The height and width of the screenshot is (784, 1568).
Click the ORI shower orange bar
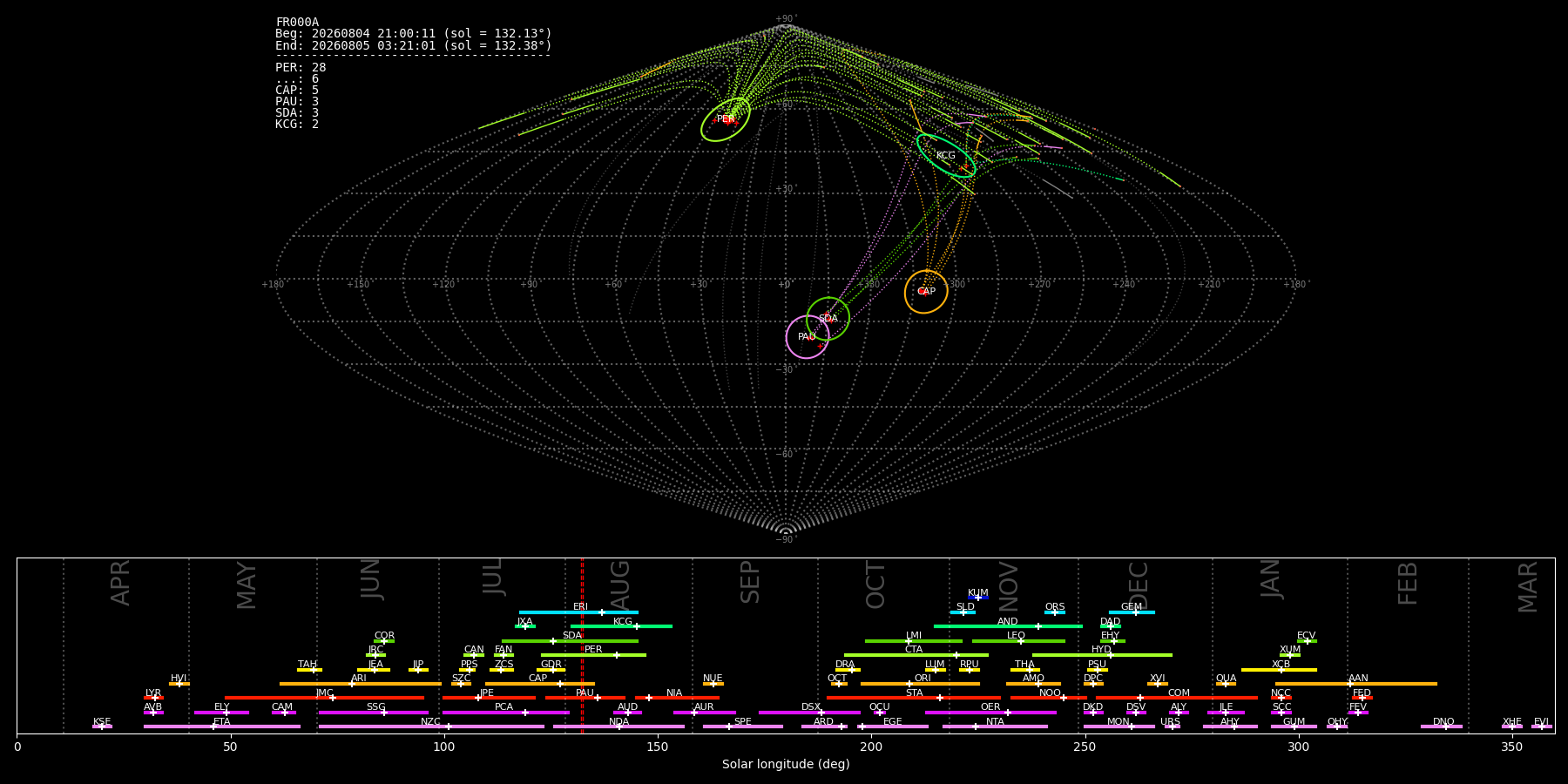click(921, 684)
